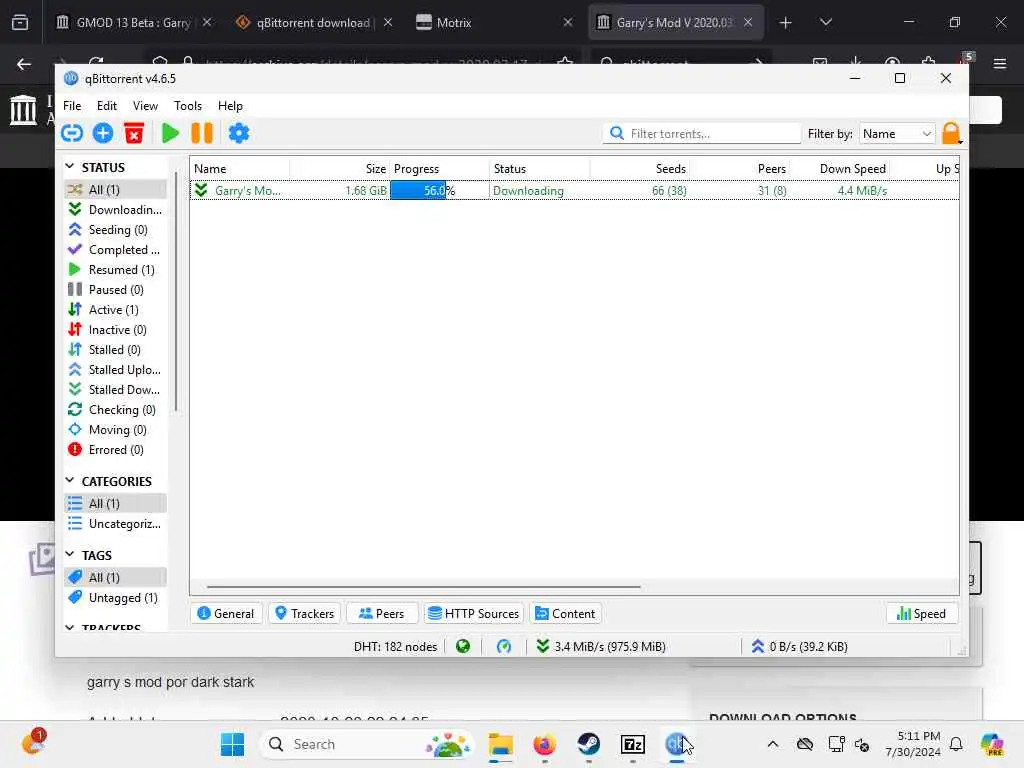Select Checking (0) status filter
1024x768 pixels.
click(115, 410)
